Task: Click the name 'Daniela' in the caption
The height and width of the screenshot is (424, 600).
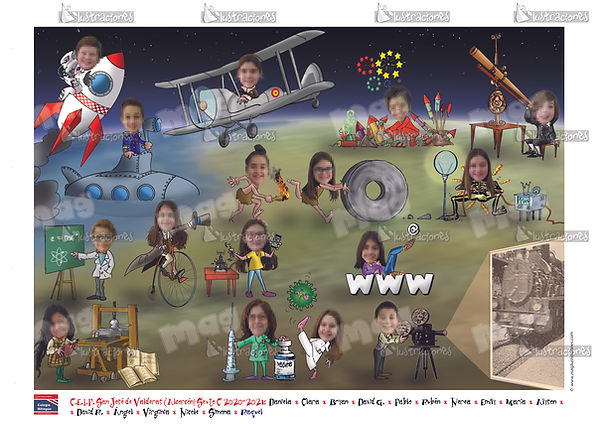Action: 280,402
